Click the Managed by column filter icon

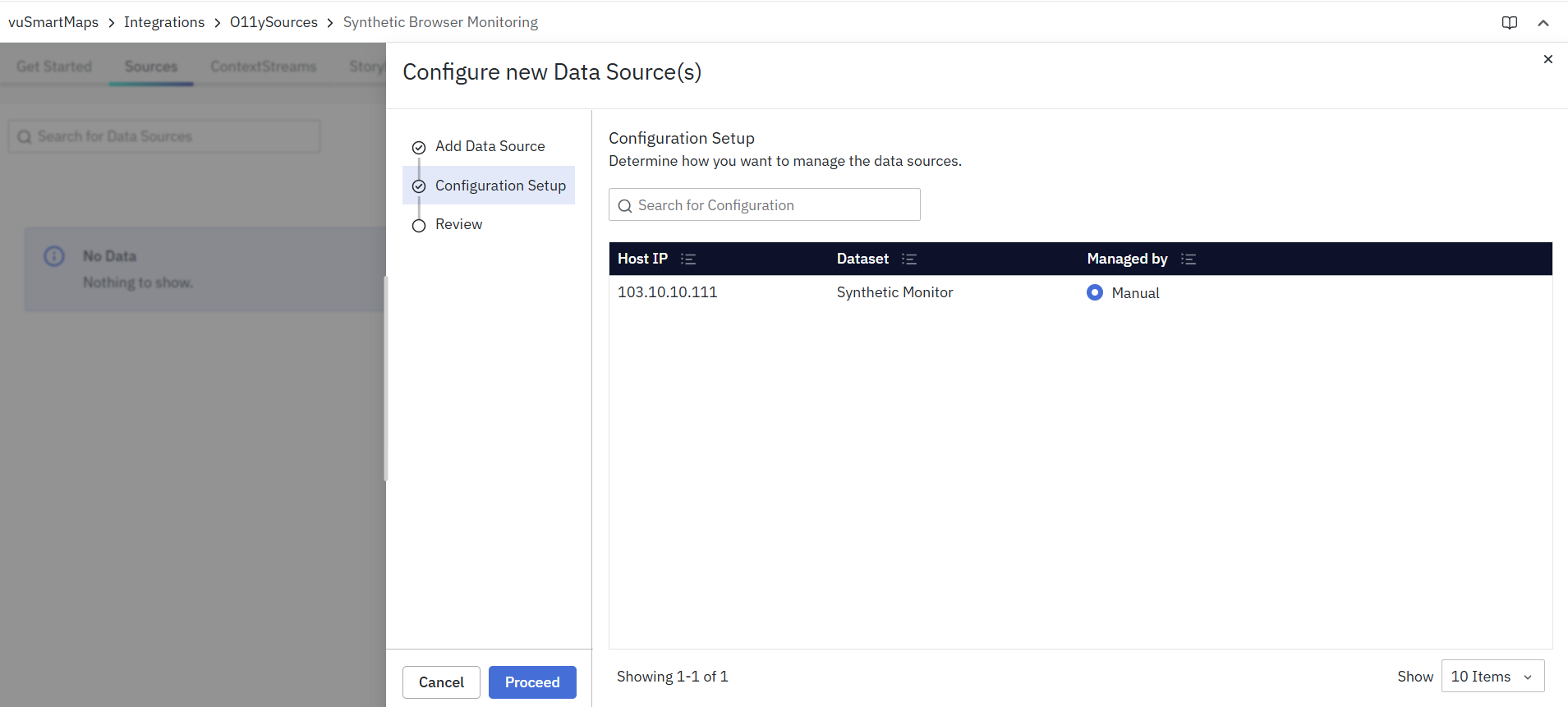tap(1188, 259)
